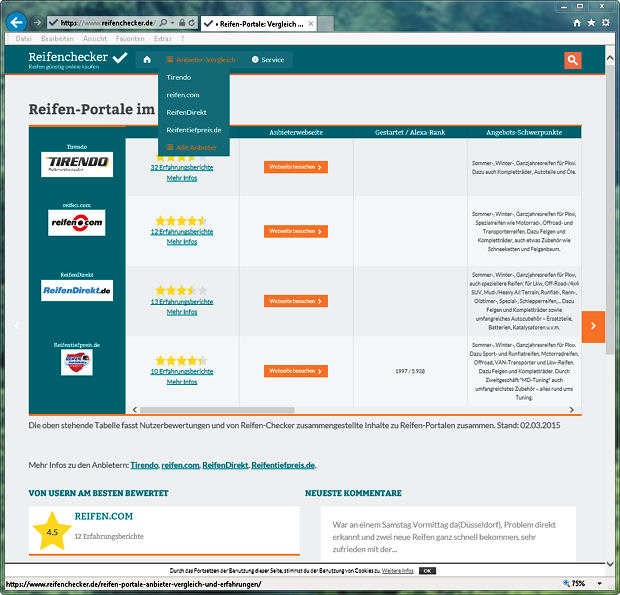The height and width of the screenshot is (595, 620).
Task: Open 12 Erfahrungsberichte link in table
Action: 182,232
